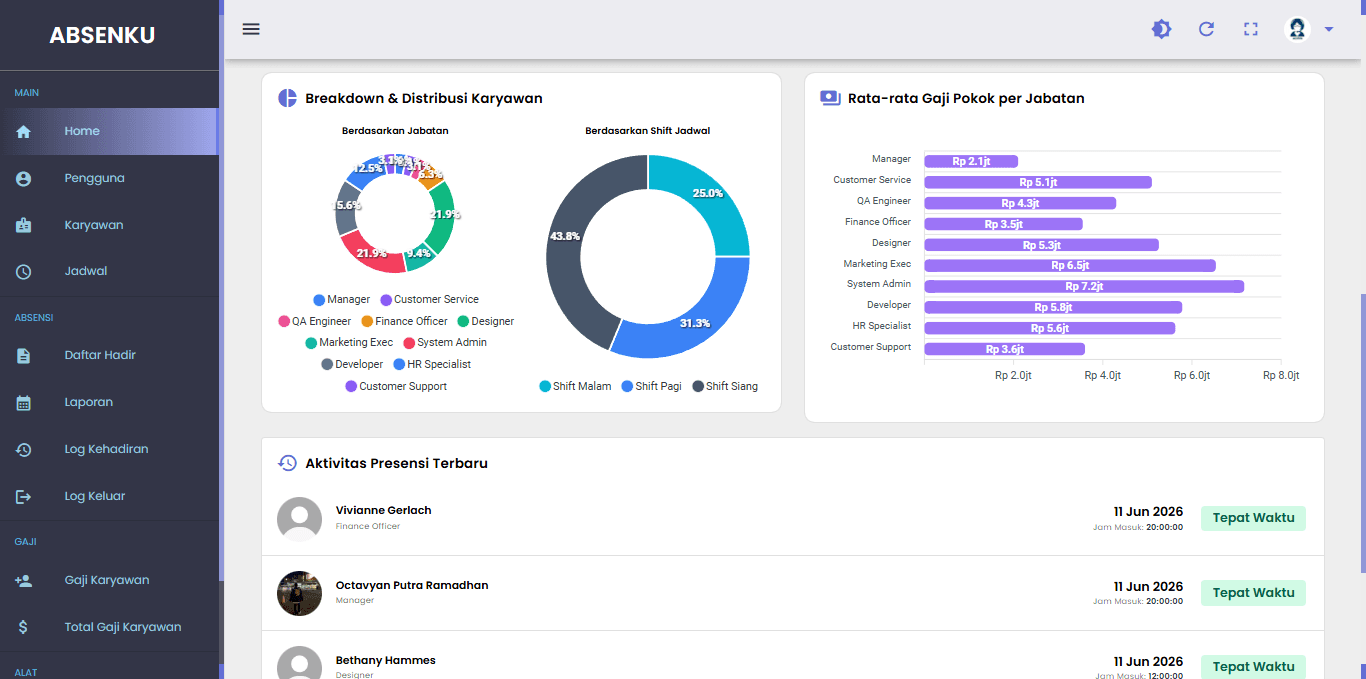1366x679 pixels.
Task: Click the profile avatar in header
Action: click(1298, 29)
